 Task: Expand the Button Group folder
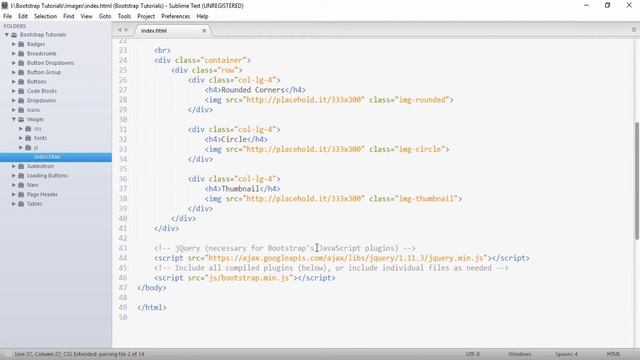[x=14, y=72]
